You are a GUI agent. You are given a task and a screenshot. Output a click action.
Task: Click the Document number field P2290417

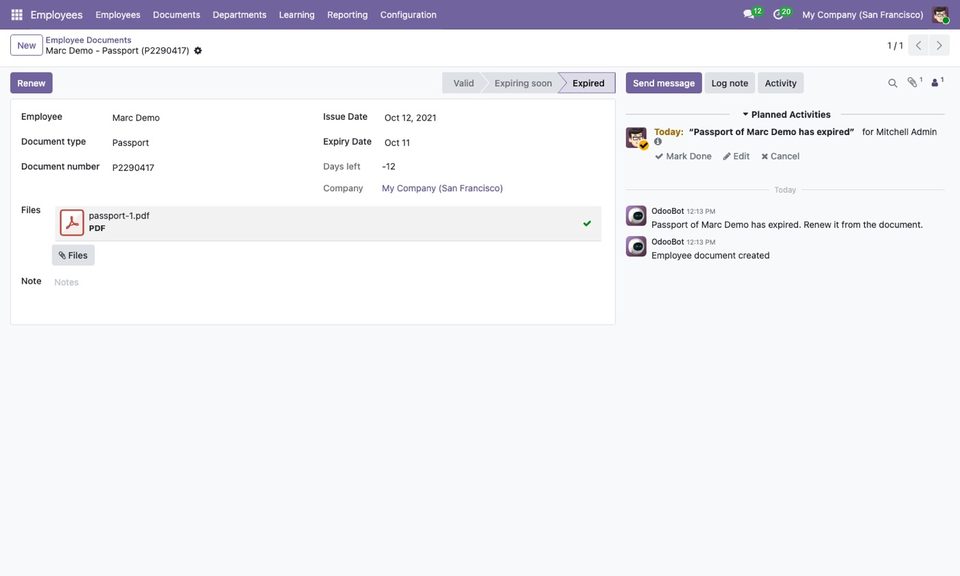tap(133, 168)
